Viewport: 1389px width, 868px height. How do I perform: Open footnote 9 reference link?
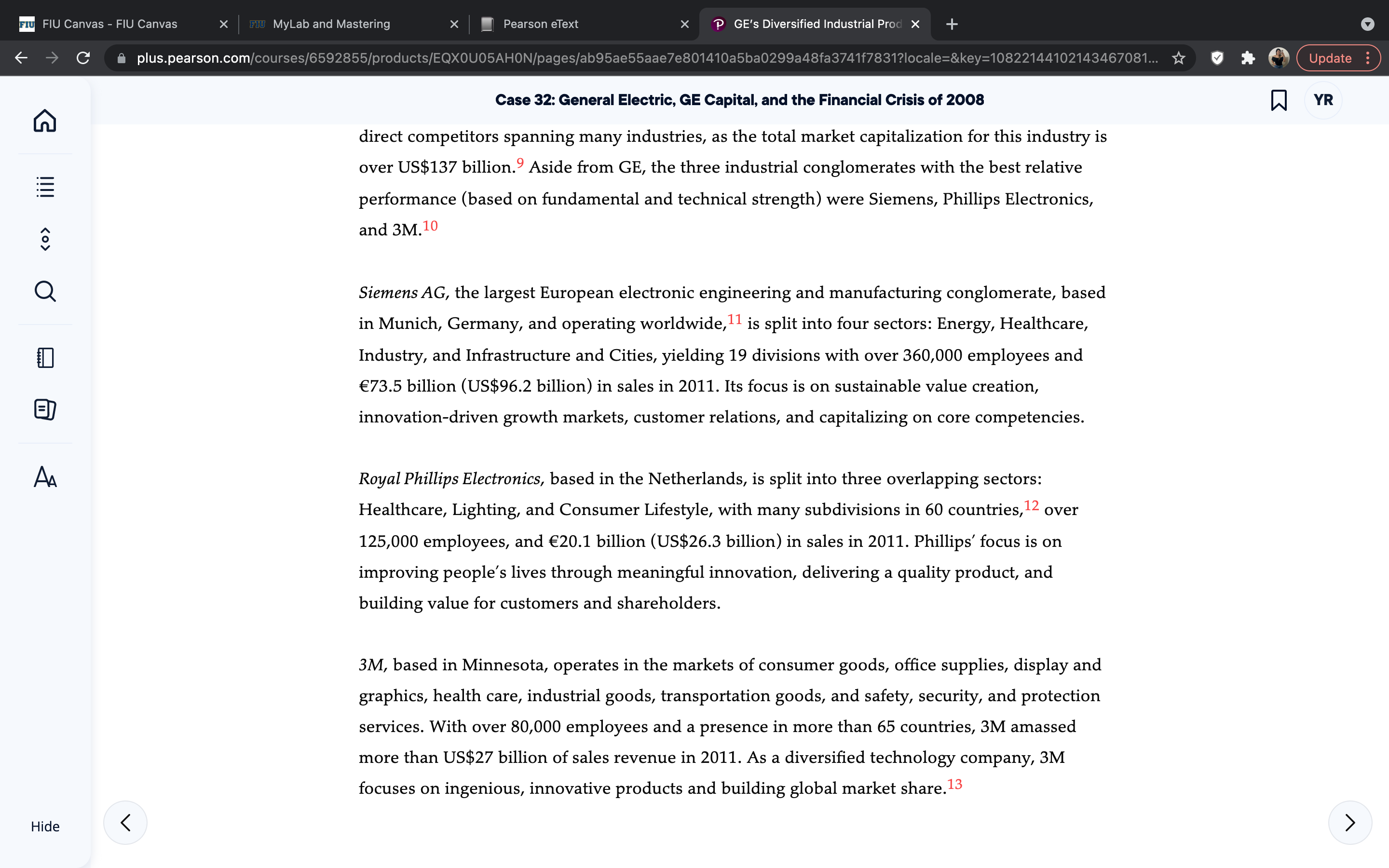(x=520, y=163)
